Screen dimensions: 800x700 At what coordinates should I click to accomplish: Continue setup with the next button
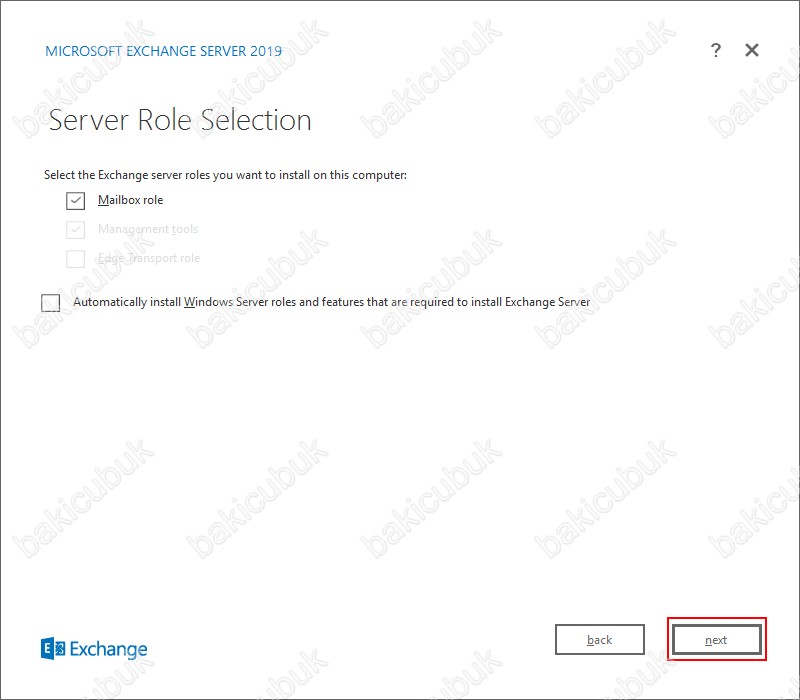click(716, 639)
